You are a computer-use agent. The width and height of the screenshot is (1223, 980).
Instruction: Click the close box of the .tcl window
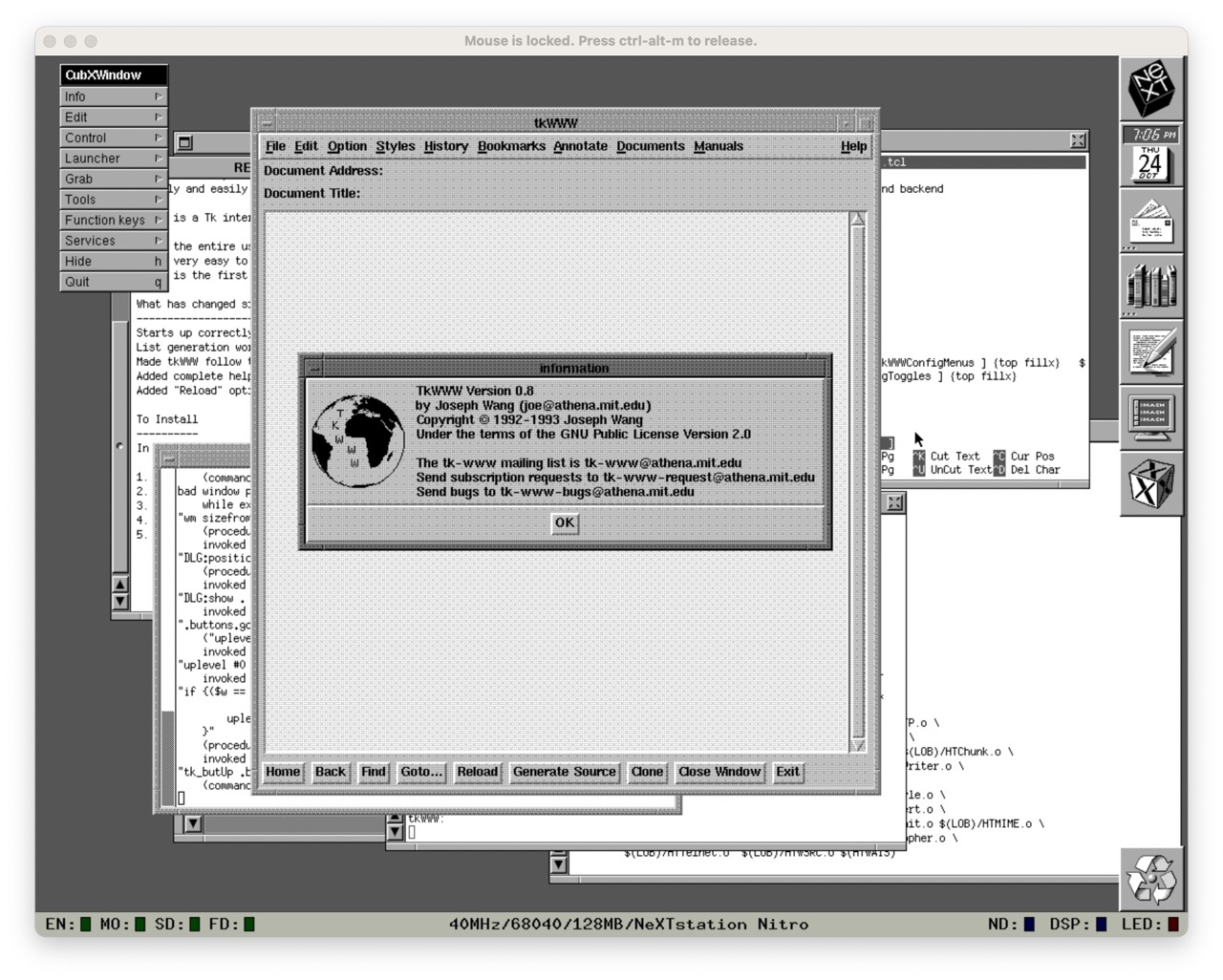[x=1078, y=140]
